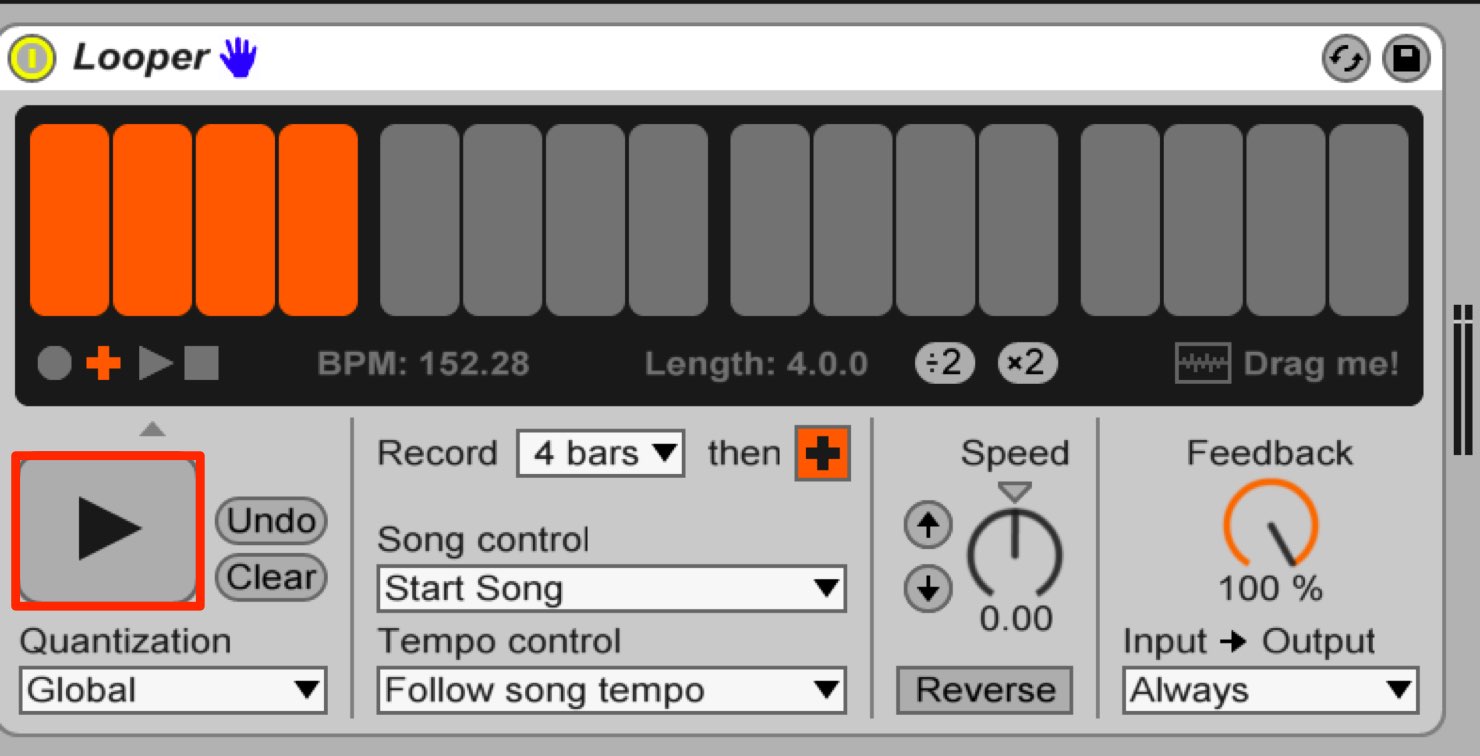This screenshot has width=1480, height=756.
Task: Click the square stop state indicator
Action: click(x=201, y=364)
